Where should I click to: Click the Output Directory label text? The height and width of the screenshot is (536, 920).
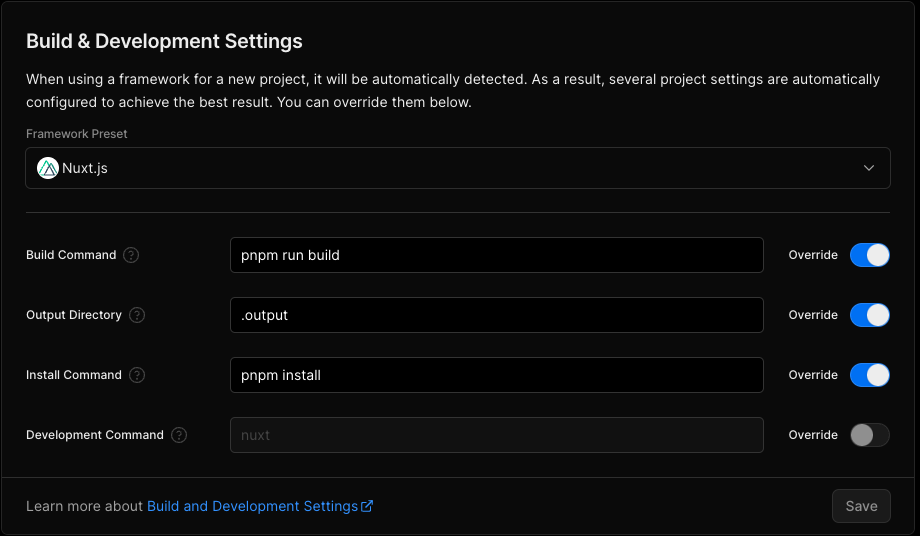click(74, 315)
